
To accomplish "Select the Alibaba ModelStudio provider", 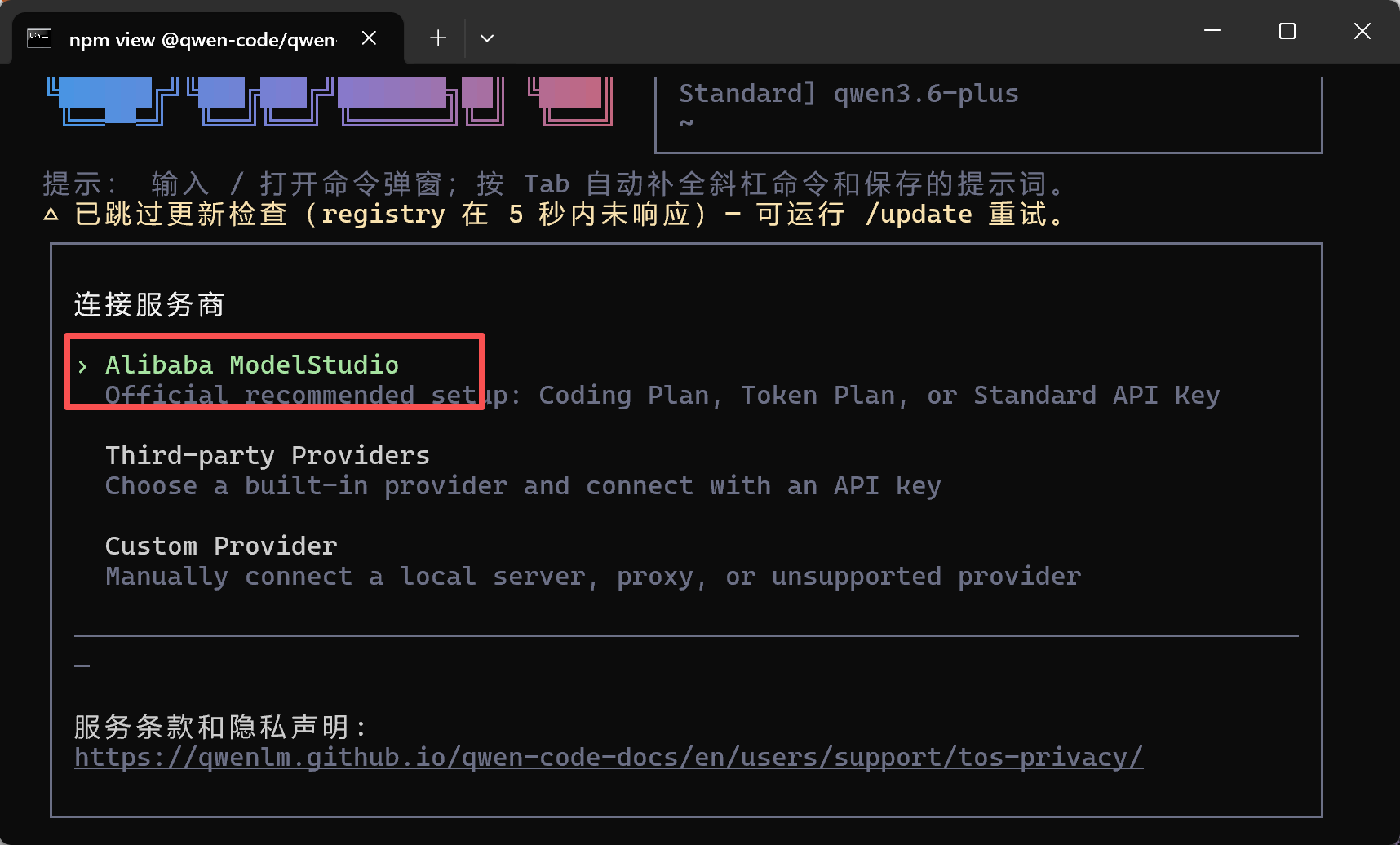I will 252,365.
